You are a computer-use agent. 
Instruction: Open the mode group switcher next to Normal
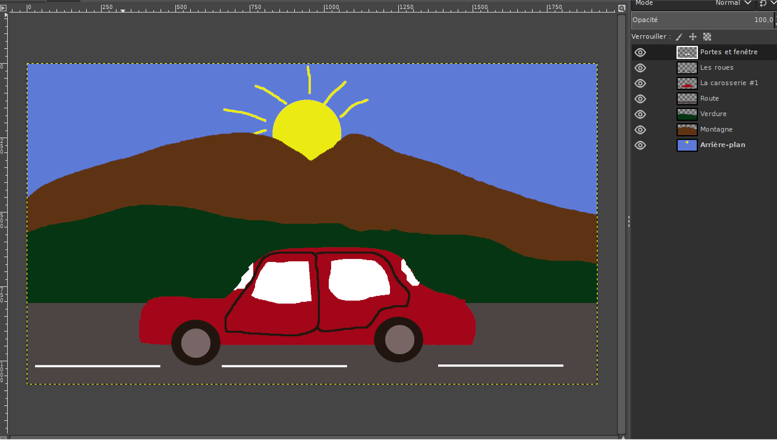tap(764, 4)
